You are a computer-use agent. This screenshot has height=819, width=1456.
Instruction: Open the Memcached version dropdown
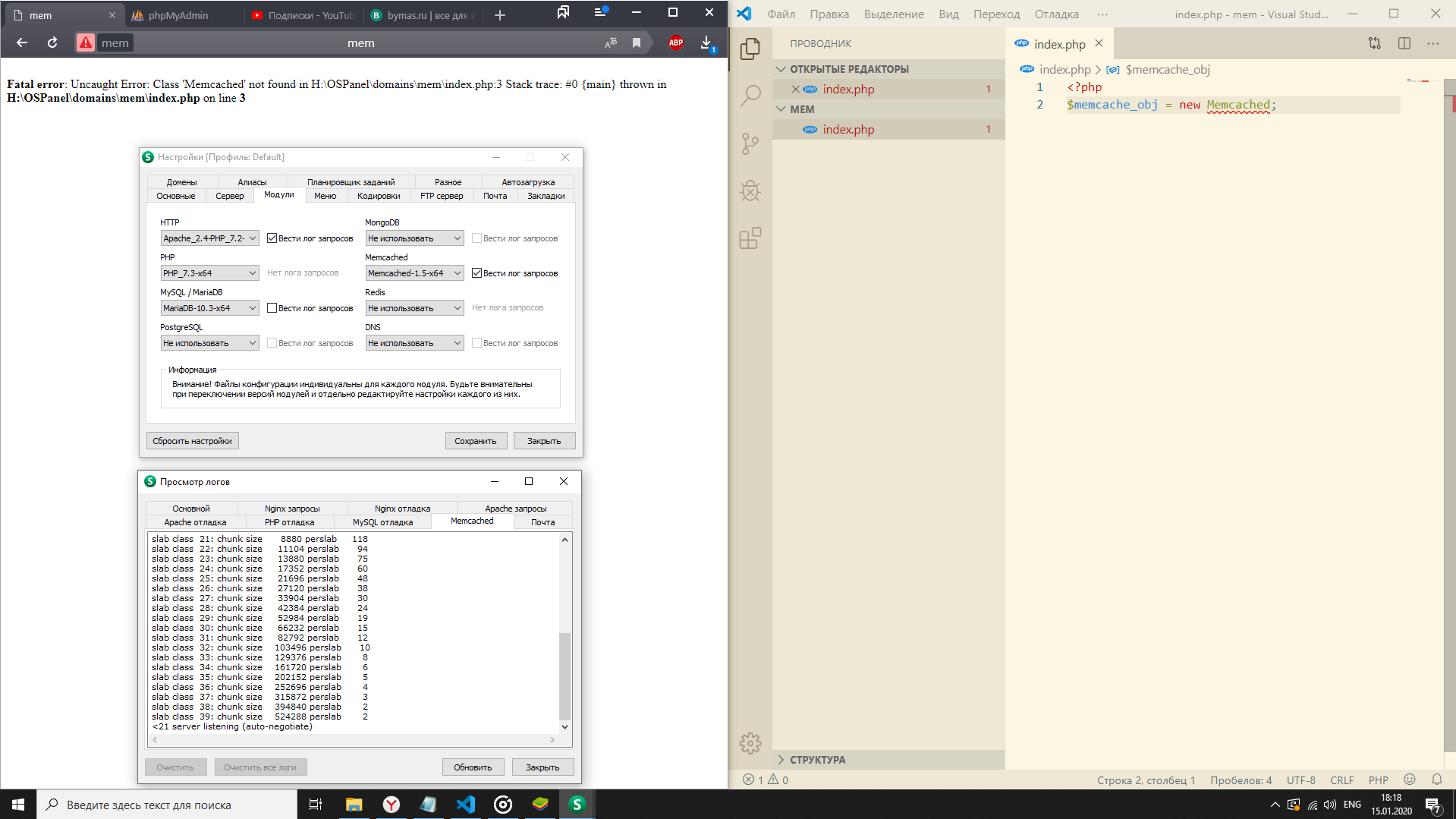pos(414,273)
